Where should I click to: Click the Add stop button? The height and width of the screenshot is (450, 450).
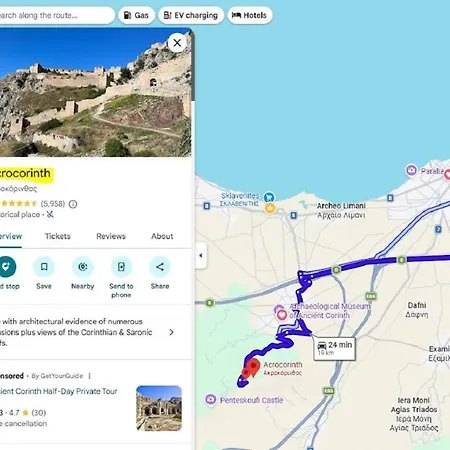coord(6,267)
